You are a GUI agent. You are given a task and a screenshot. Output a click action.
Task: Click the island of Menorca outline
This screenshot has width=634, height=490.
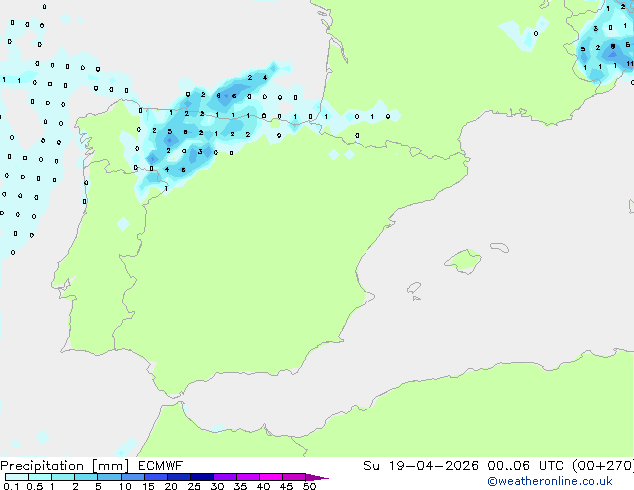pos(500,247)
